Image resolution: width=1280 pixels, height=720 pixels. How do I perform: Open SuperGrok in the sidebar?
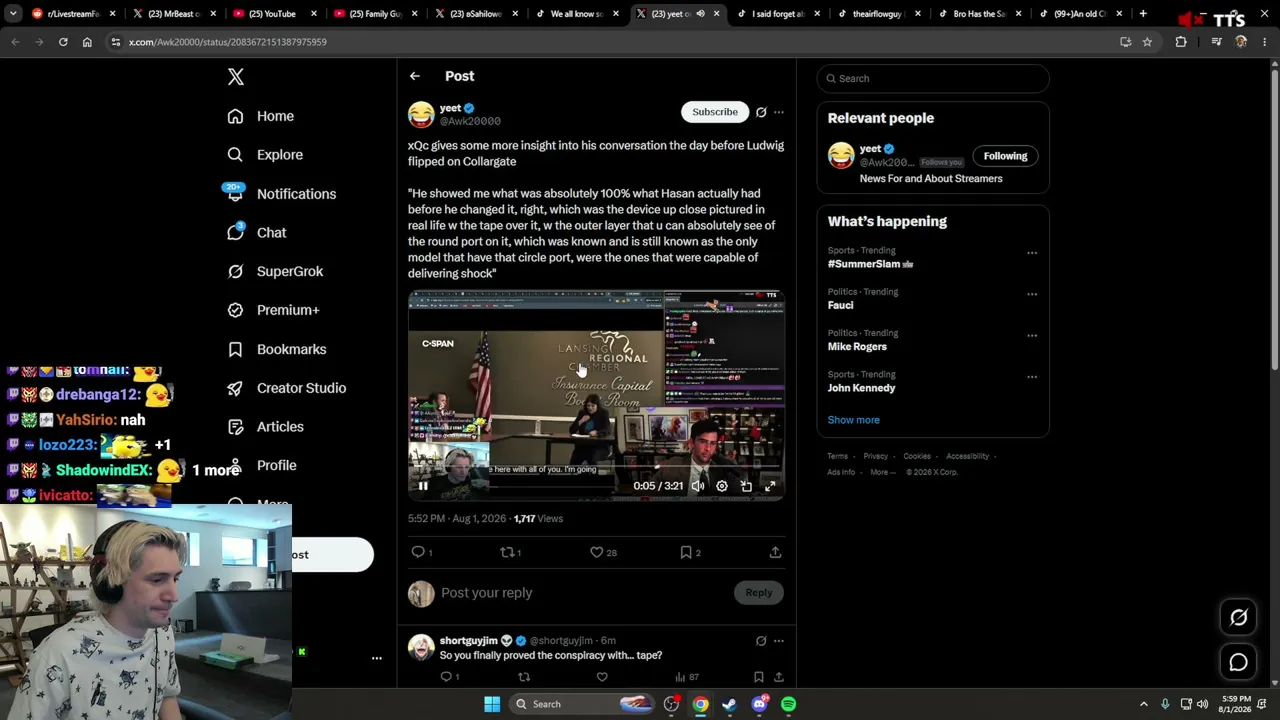[275, 271]
